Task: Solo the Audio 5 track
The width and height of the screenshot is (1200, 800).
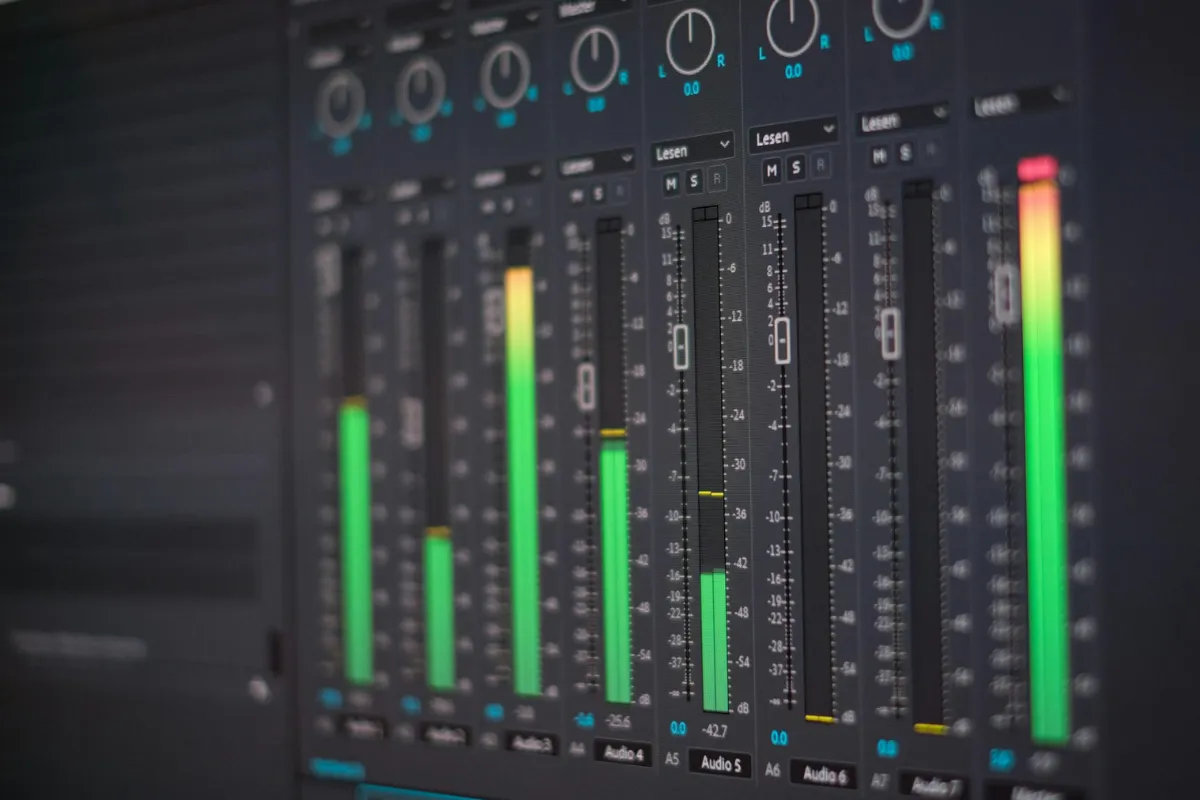Action: (x=694, y=181)
